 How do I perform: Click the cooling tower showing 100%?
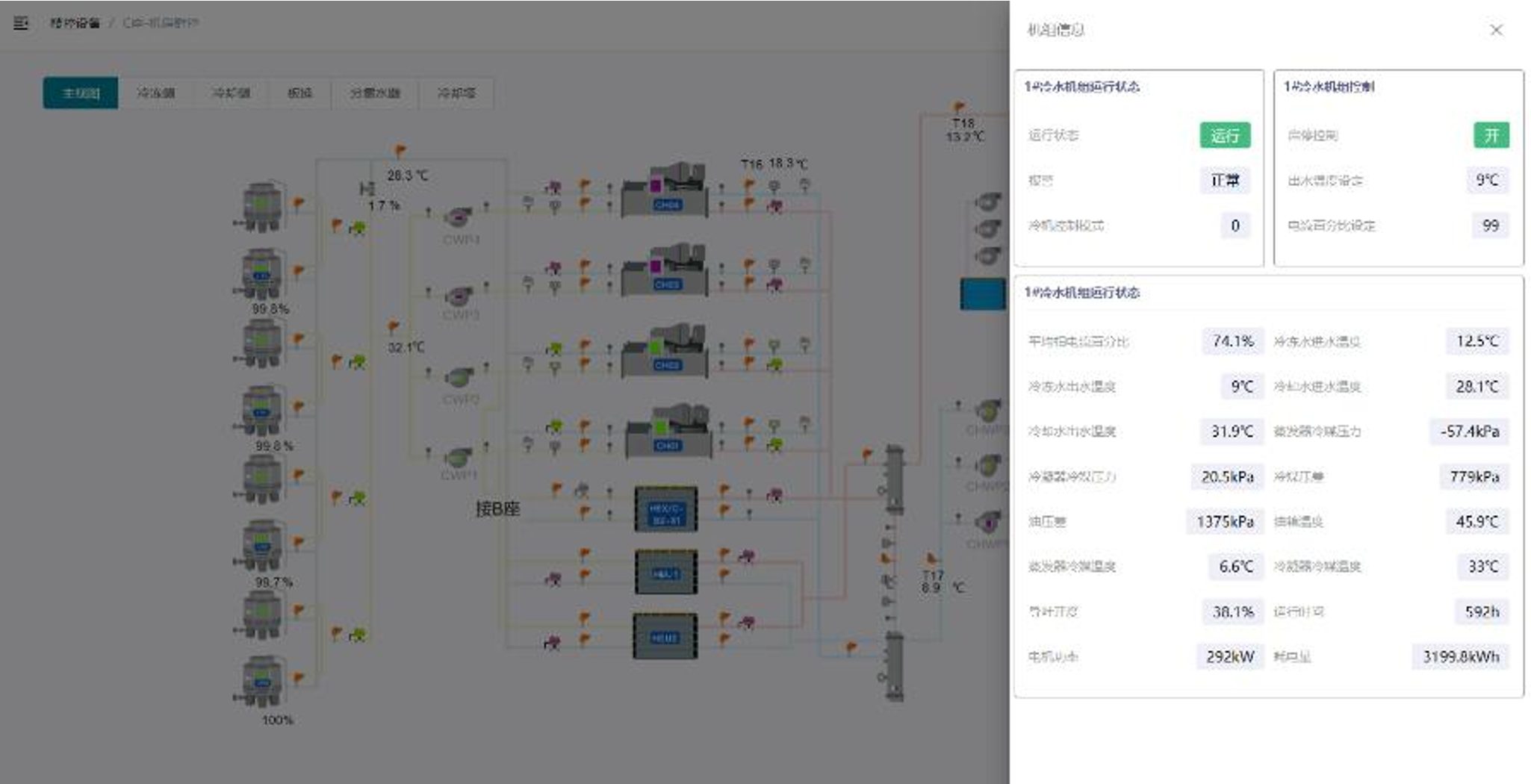click(261, 681)
